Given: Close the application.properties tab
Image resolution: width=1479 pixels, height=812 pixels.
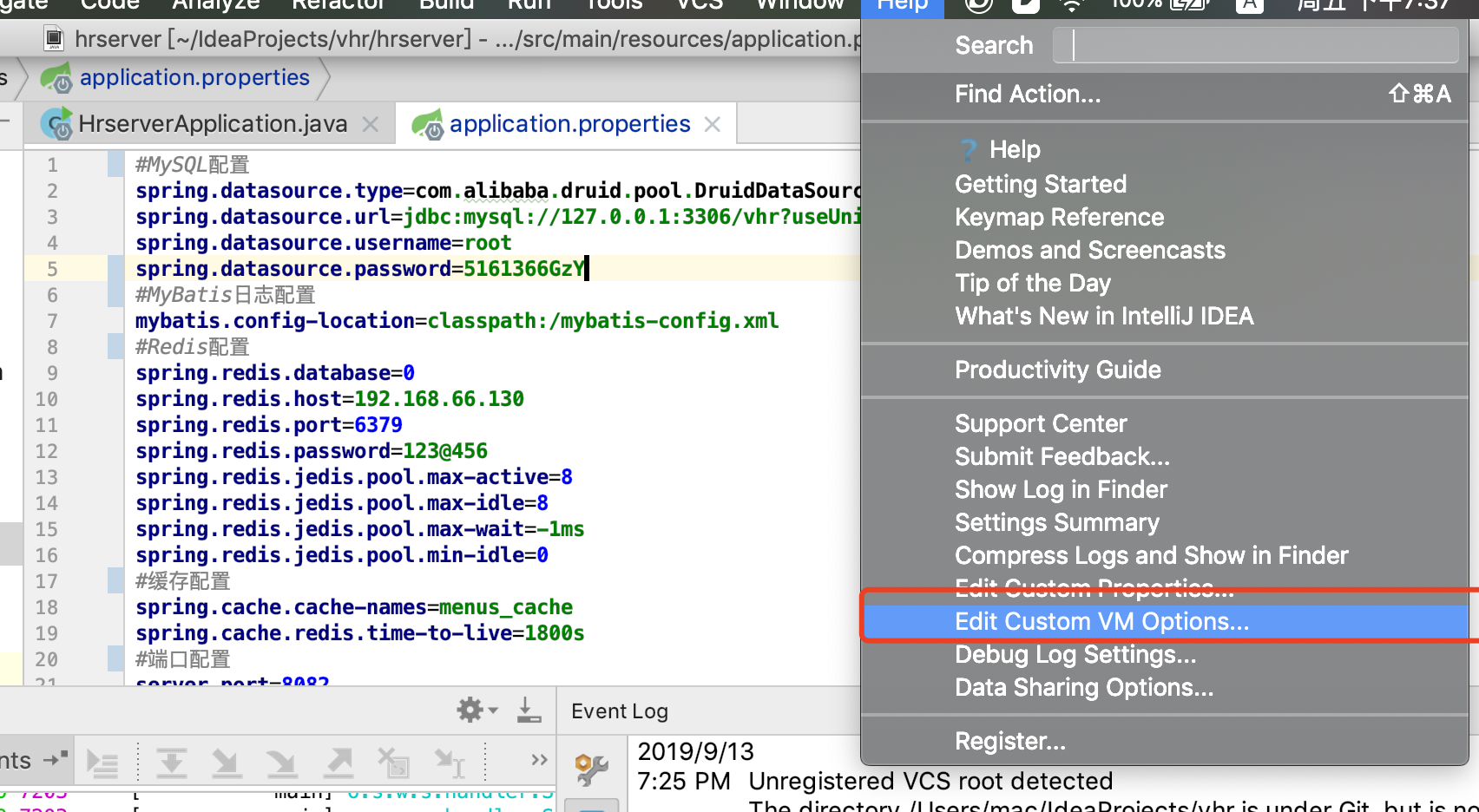Looking at the screenshot, I should 713,124.
